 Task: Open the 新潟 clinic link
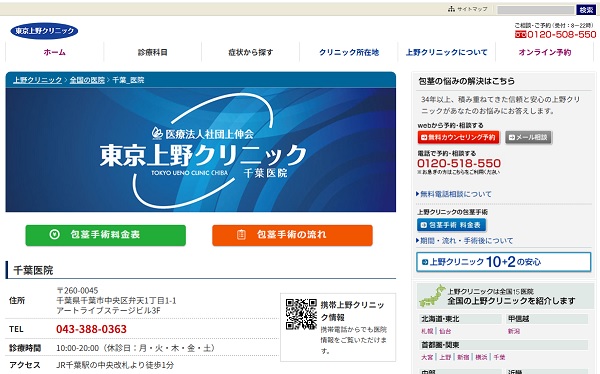pyautogui.click(x=514, y=331)
